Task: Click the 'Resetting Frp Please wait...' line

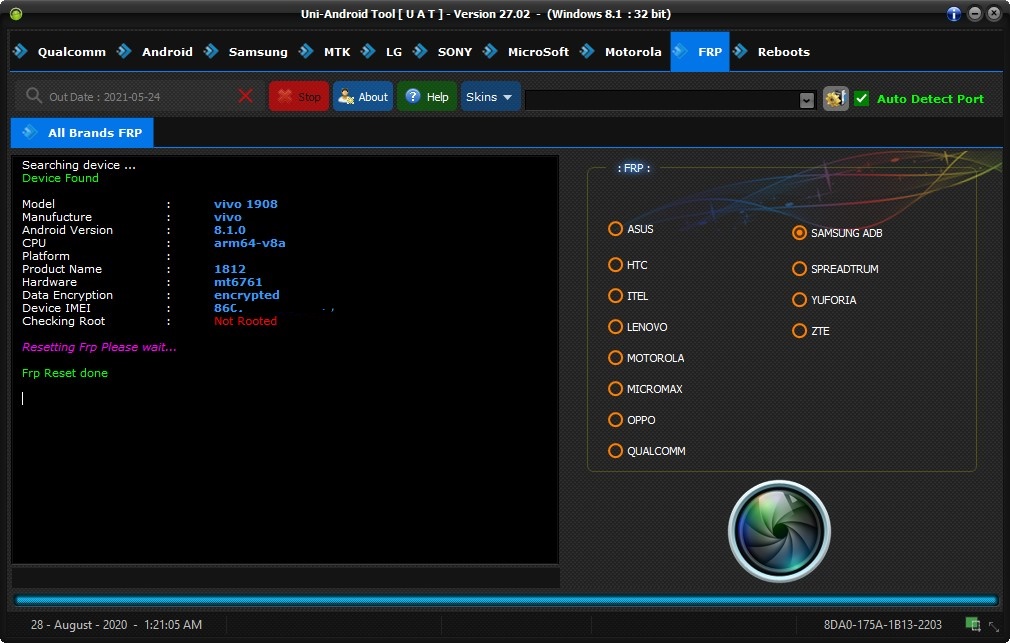Action: pos(99,347)
